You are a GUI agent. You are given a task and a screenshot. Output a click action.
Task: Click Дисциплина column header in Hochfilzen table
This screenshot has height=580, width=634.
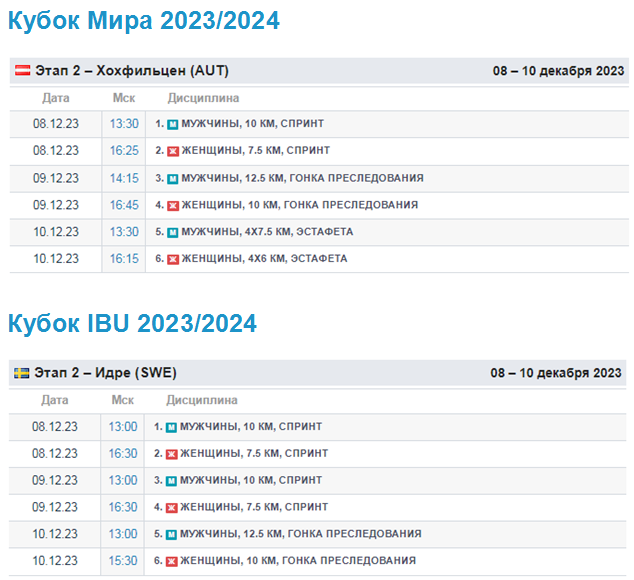[x=203, y=98]
